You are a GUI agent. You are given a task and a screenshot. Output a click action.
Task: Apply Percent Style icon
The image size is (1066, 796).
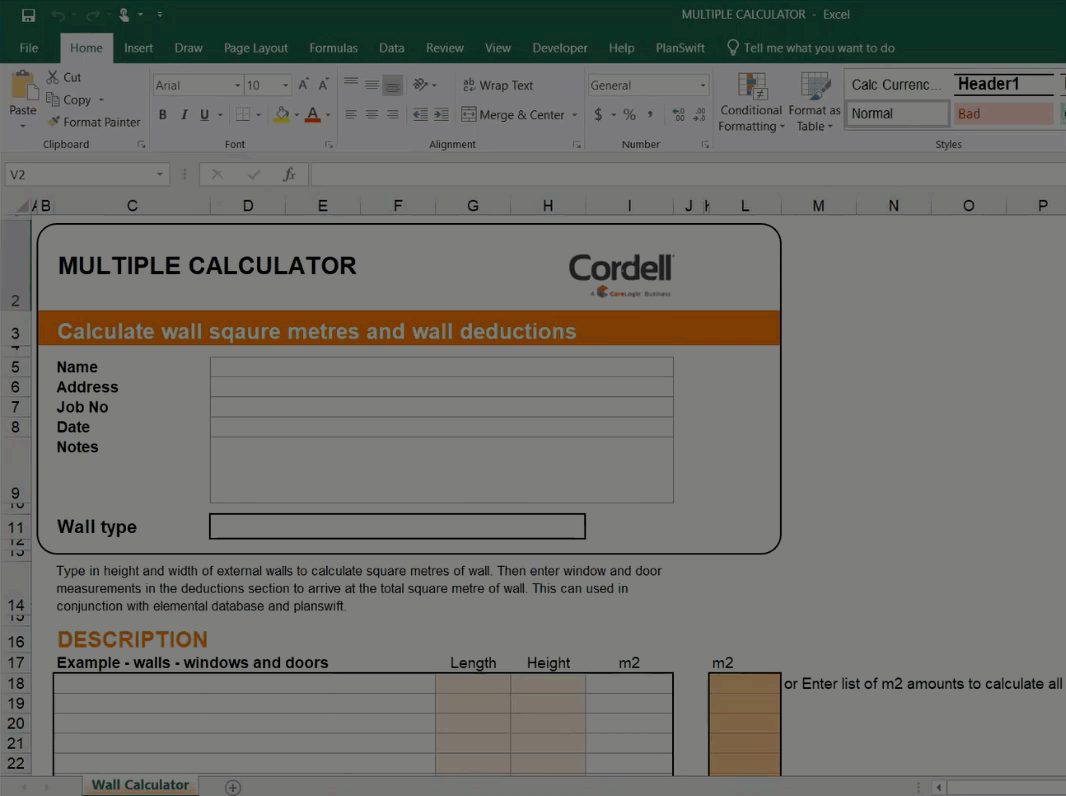coord(630,114)
